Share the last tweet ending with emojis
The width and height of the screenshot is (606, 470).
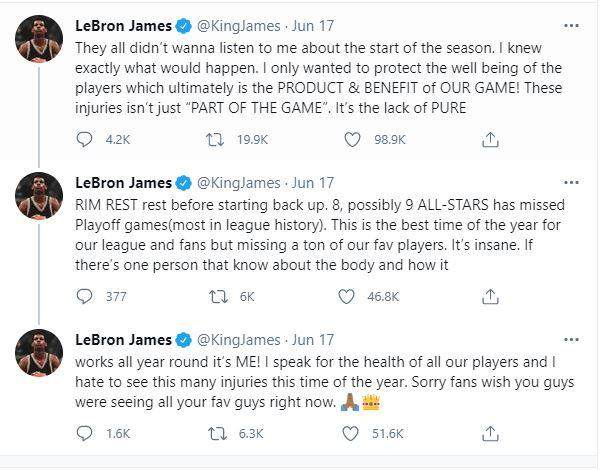488,433
